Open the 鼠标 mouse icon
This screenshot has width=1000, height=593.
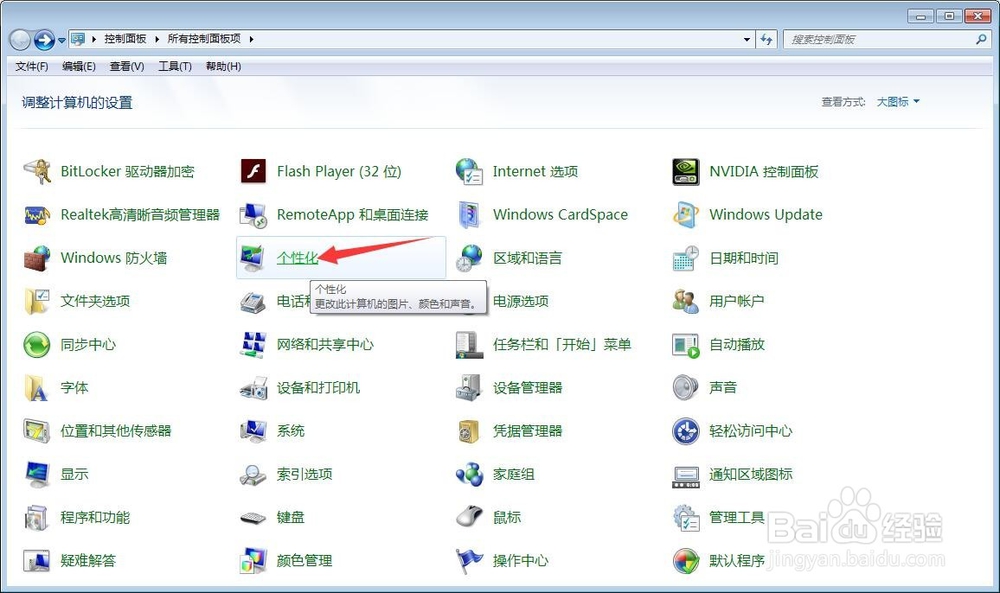pyautogui.click(x=469, y=517)
